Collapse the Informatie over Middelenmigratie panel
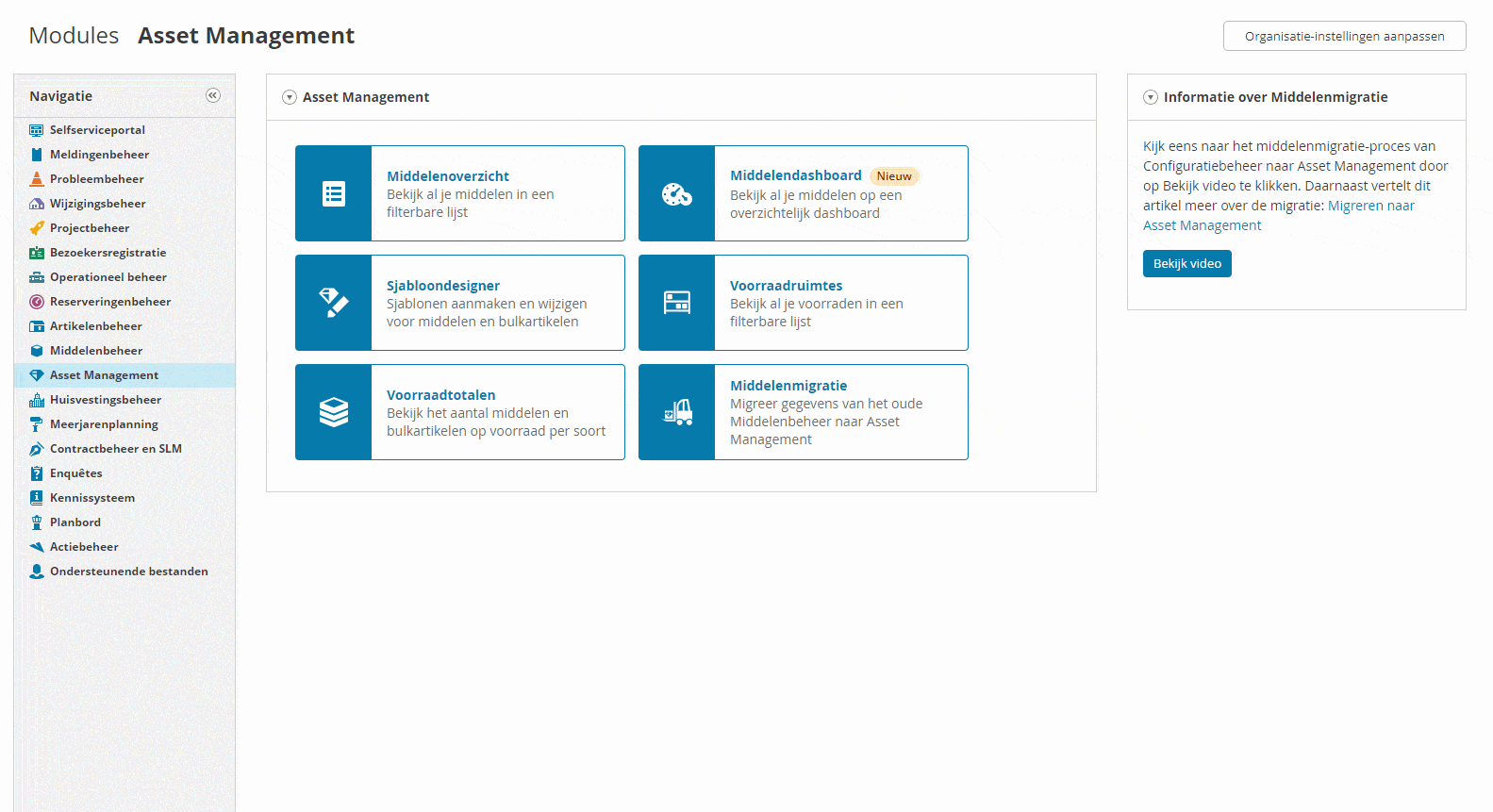 (1151, 97)
